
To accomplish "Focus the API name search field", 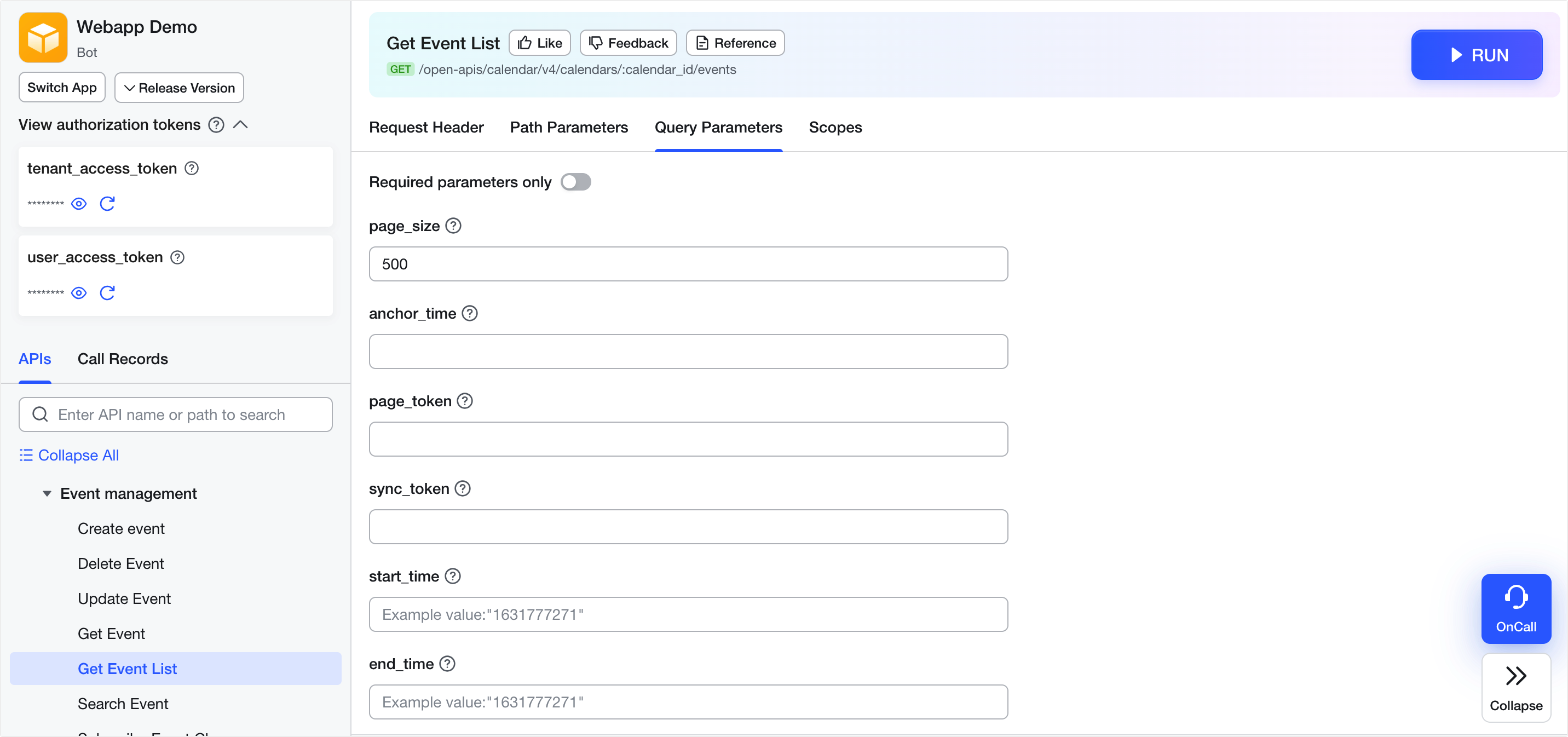I will (176, 414).
